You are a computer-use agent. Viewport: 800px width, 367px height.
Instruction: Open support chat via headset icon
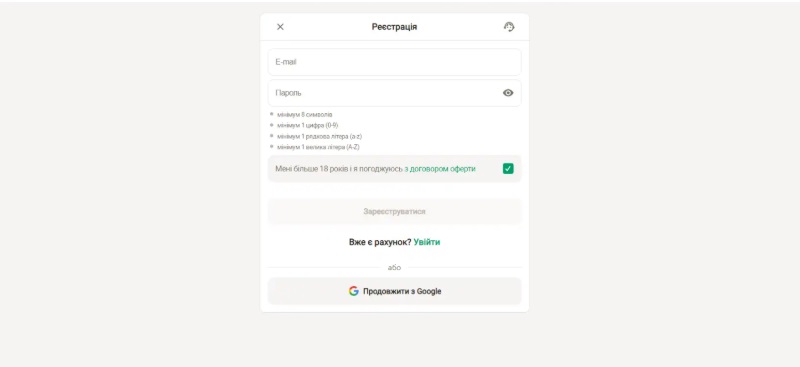[509, 27]
